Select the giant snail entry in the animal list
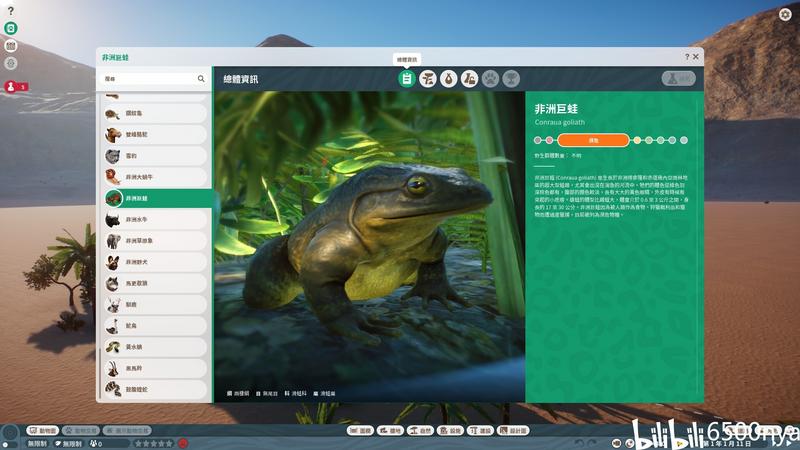This screenshot has width=800, height=450. (156, 177)
